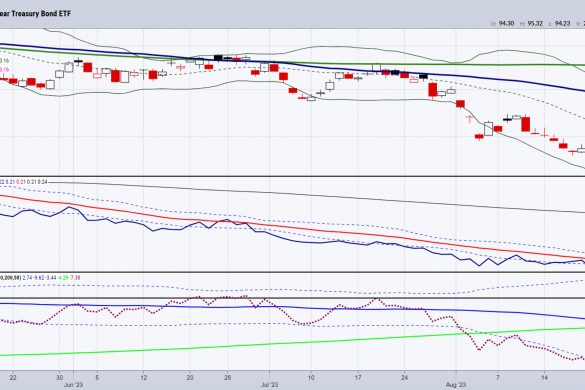
Task: Select the Low 94.23 price readout
Action: 559,24
